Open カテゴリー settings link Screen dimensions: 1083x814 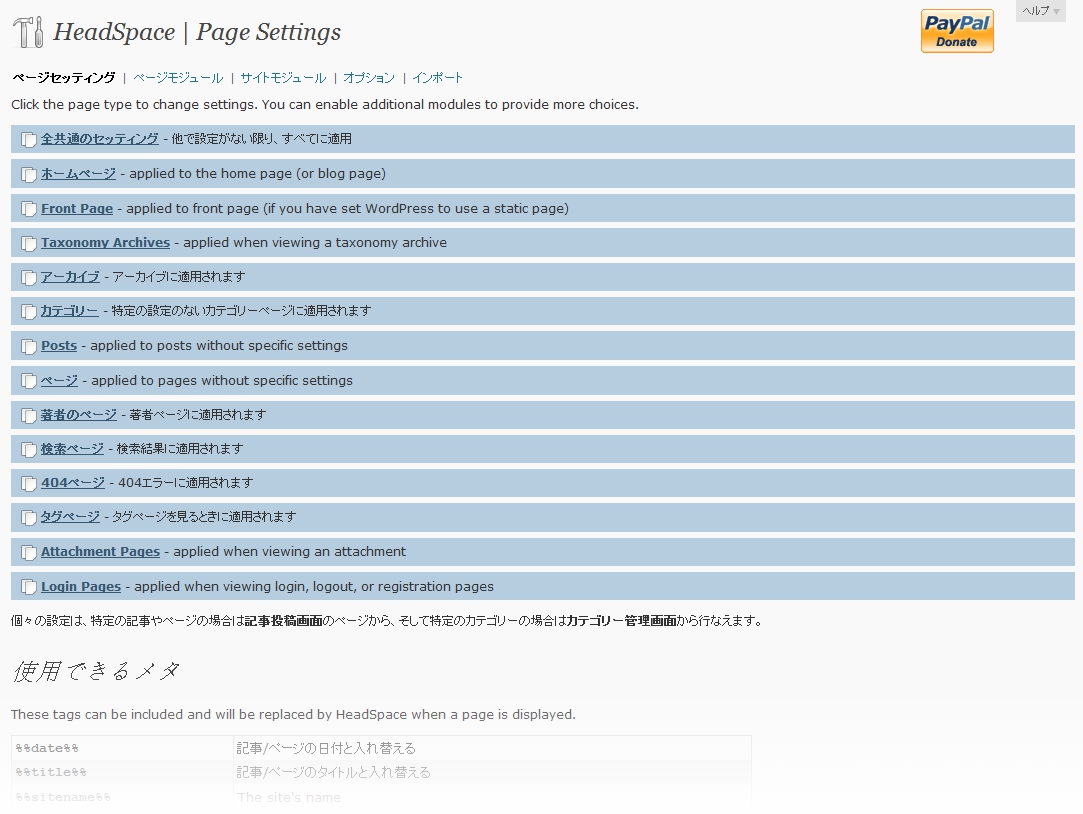69,311
